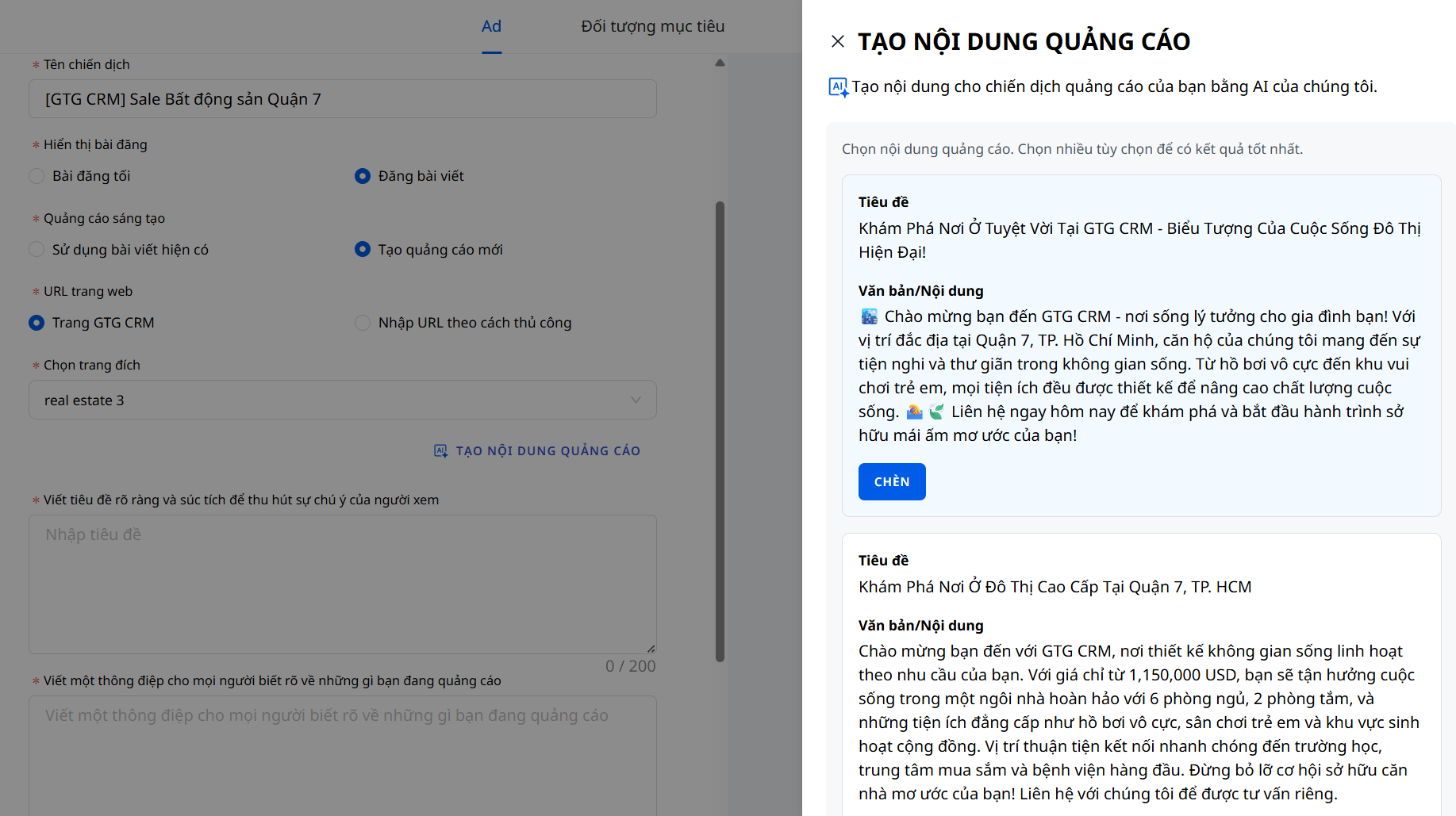Choose Tạo quảng cáo mới option
This screenshot has height=816, width=1456.
click(363, 250)
